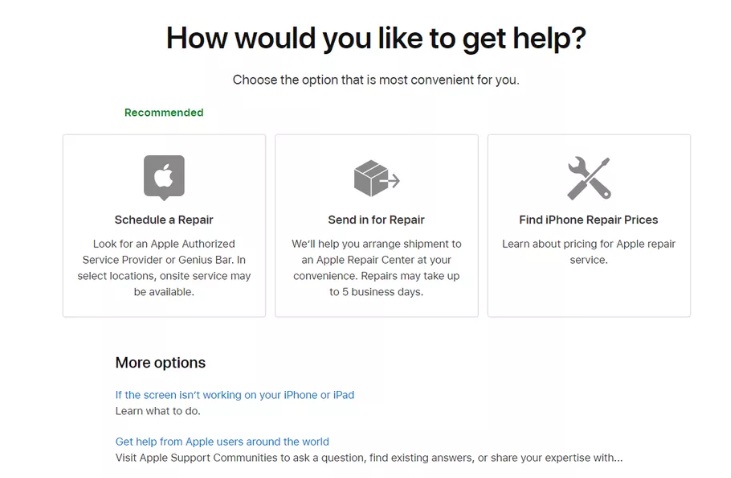Click the Choose the option subtitle text

[x=376, y=80]
